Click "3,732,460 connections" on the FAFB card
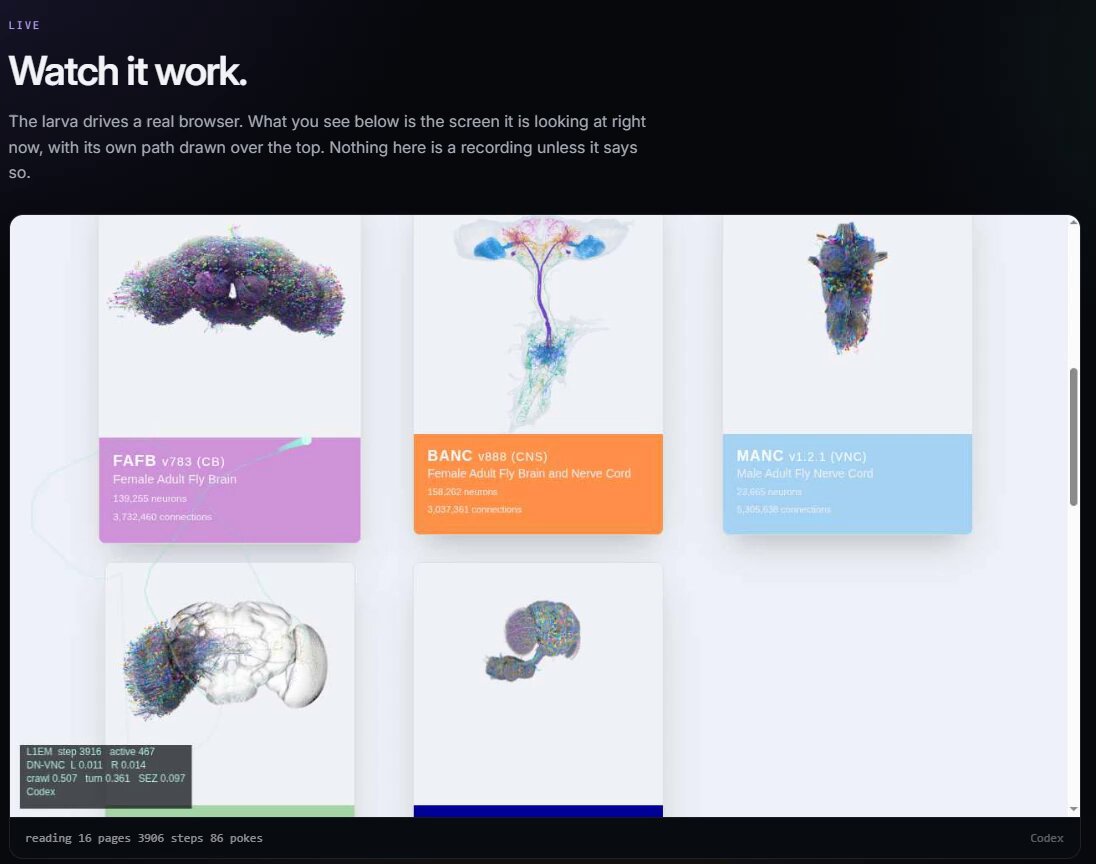This screenshot has height=864, width=1096. (162, 517)
